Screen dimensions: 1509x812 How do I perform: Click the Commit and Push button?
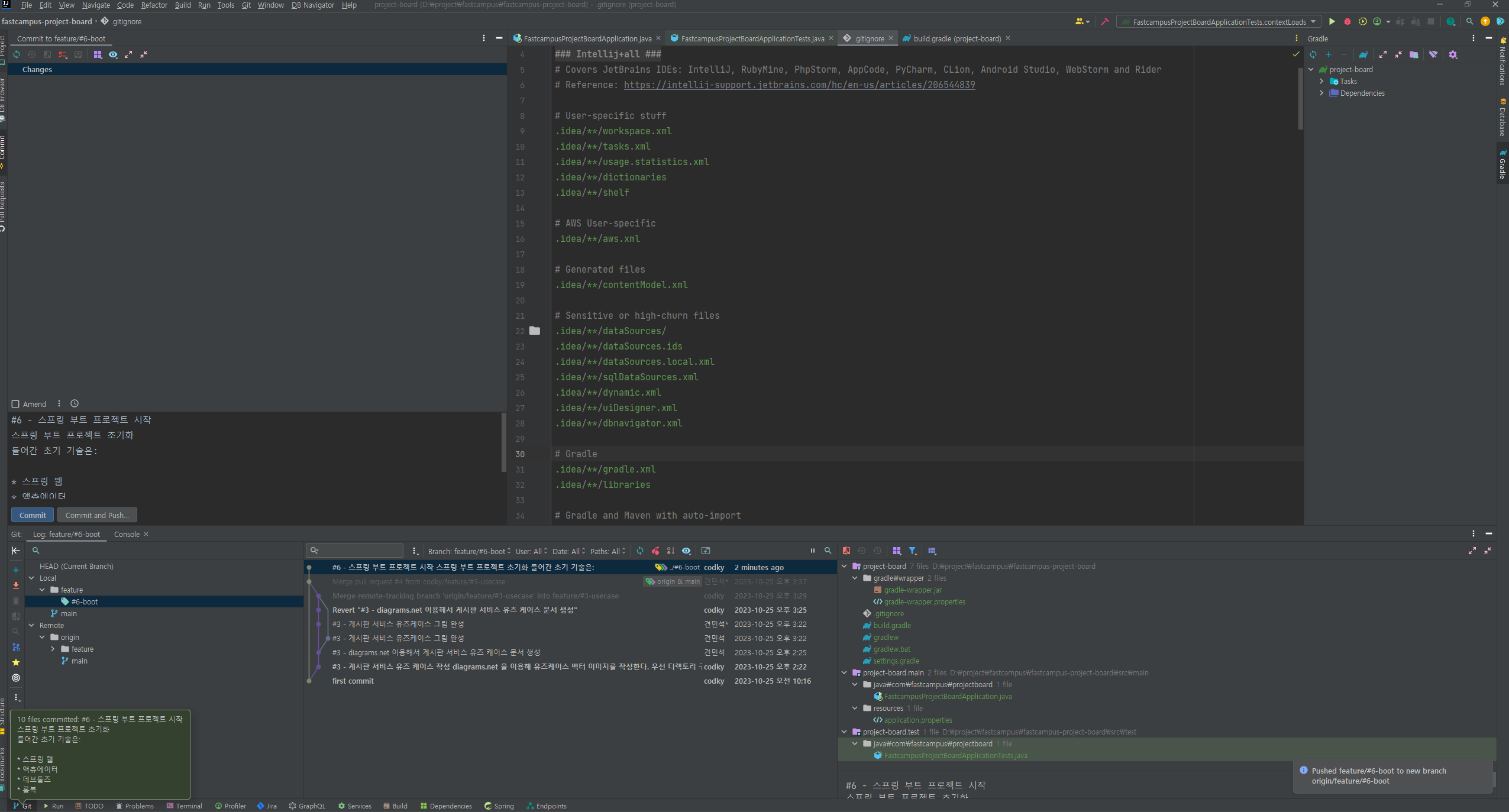pos(97,515)
